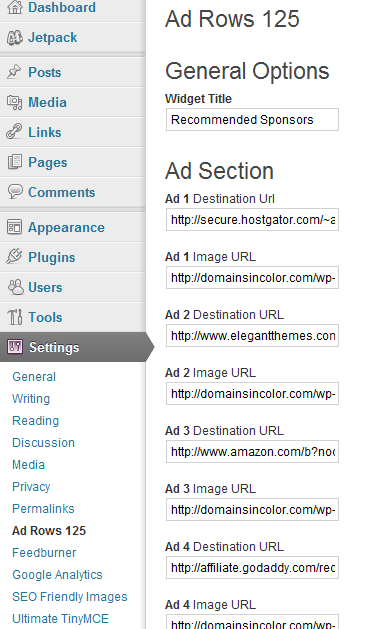Click the Pages document icon
Screen dimensions: 367x629
pos(15,162)
